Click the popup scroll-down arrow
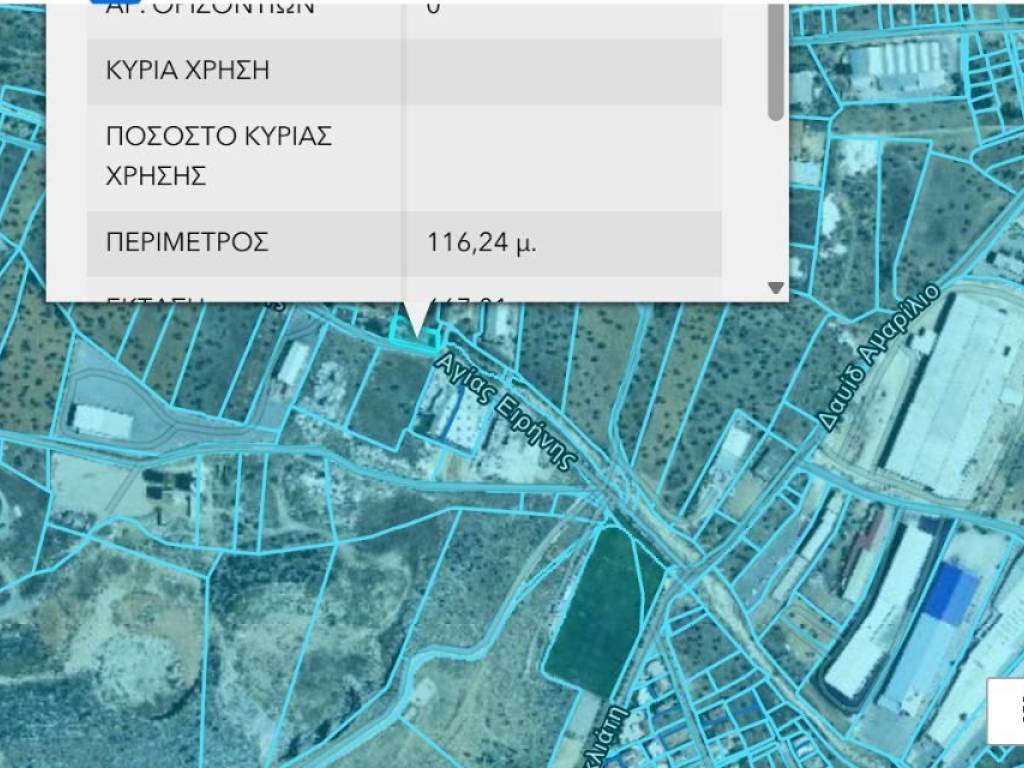Screen dimensions: 1024x768 click(x=775, y=288)
